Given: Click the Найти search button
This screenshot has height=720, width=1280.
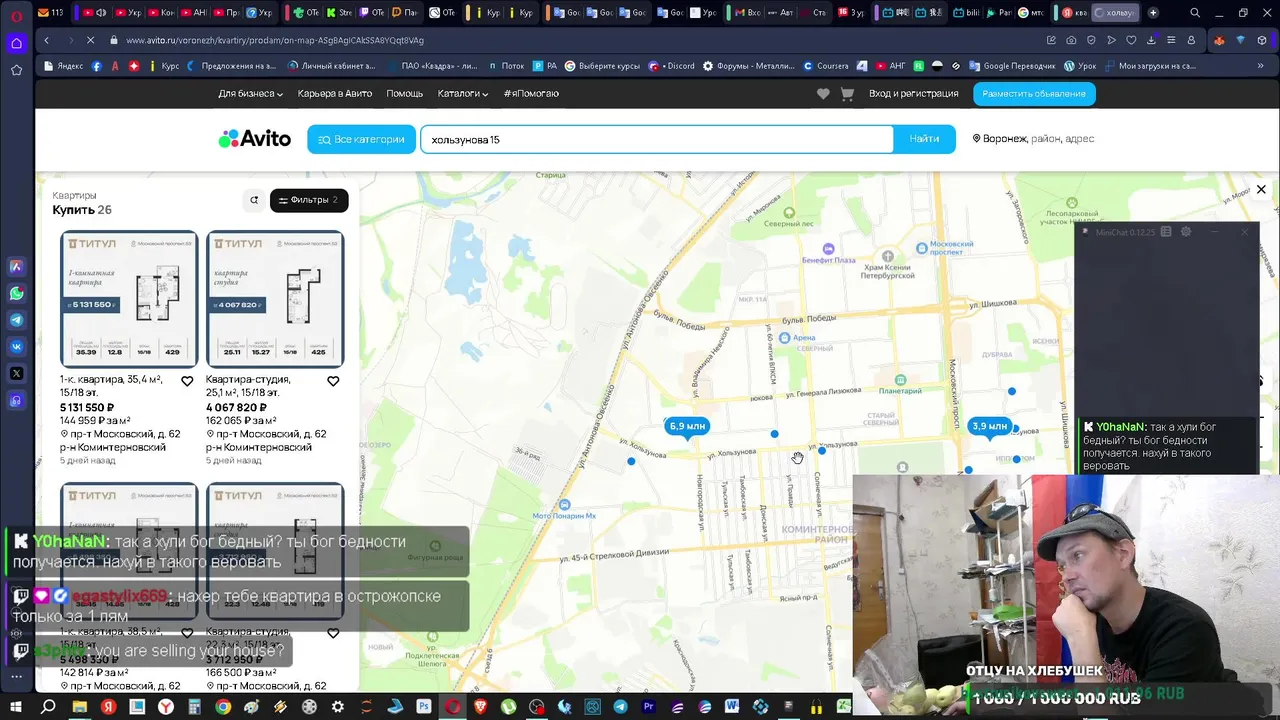Looking at the screenshot, I should (x=924, y=139).
